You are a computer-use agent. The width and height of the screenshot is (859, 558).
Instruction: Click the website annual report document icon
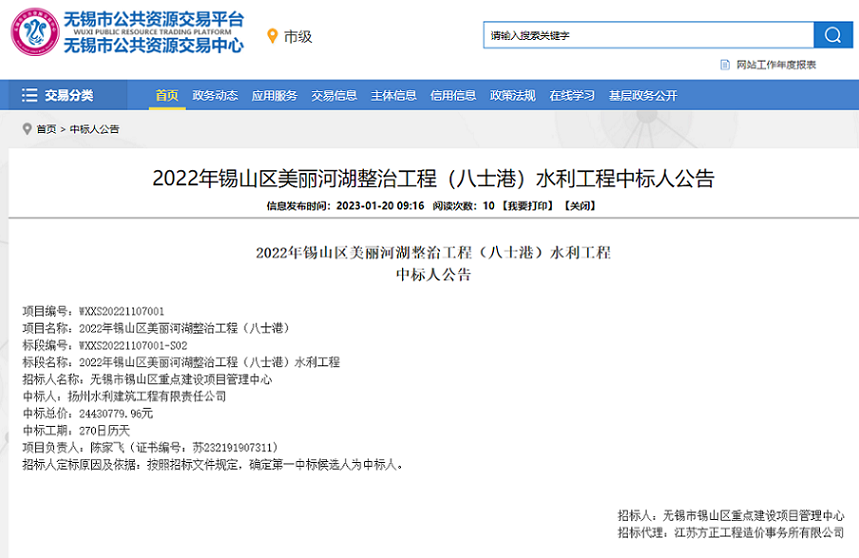(x=725, y=65)
